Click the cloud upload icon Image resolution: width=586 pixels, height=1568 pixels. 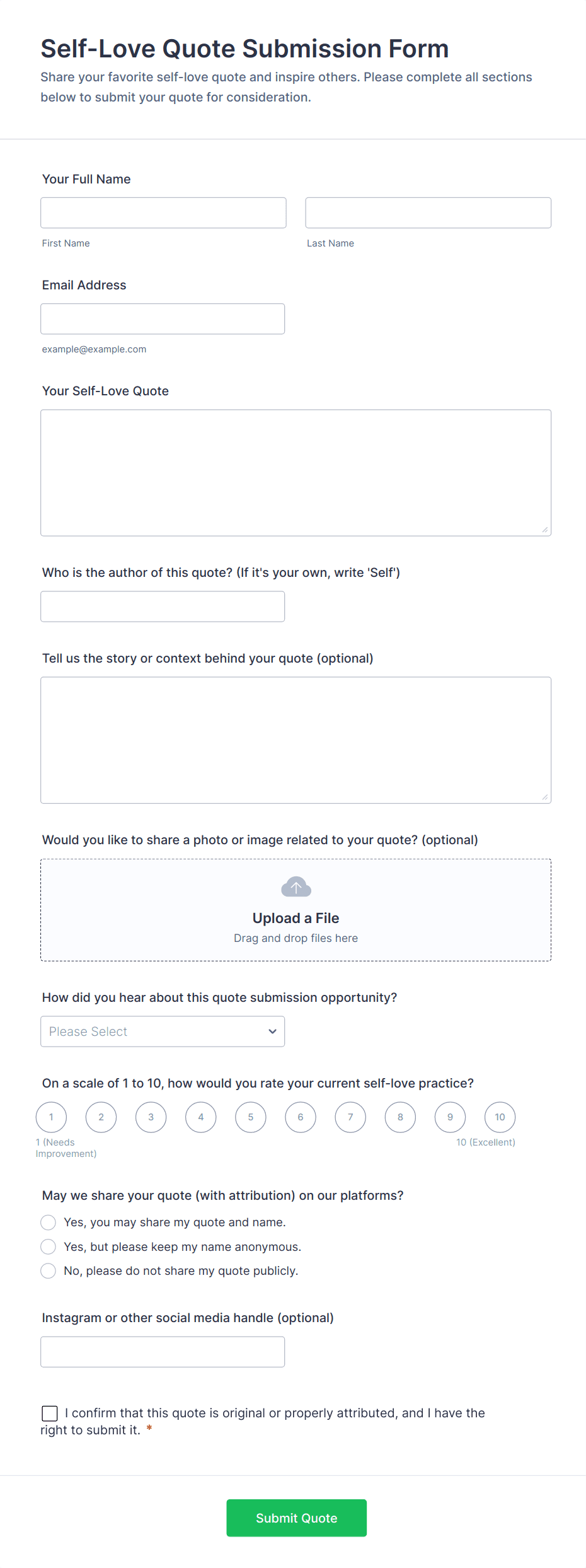point(296,887)
